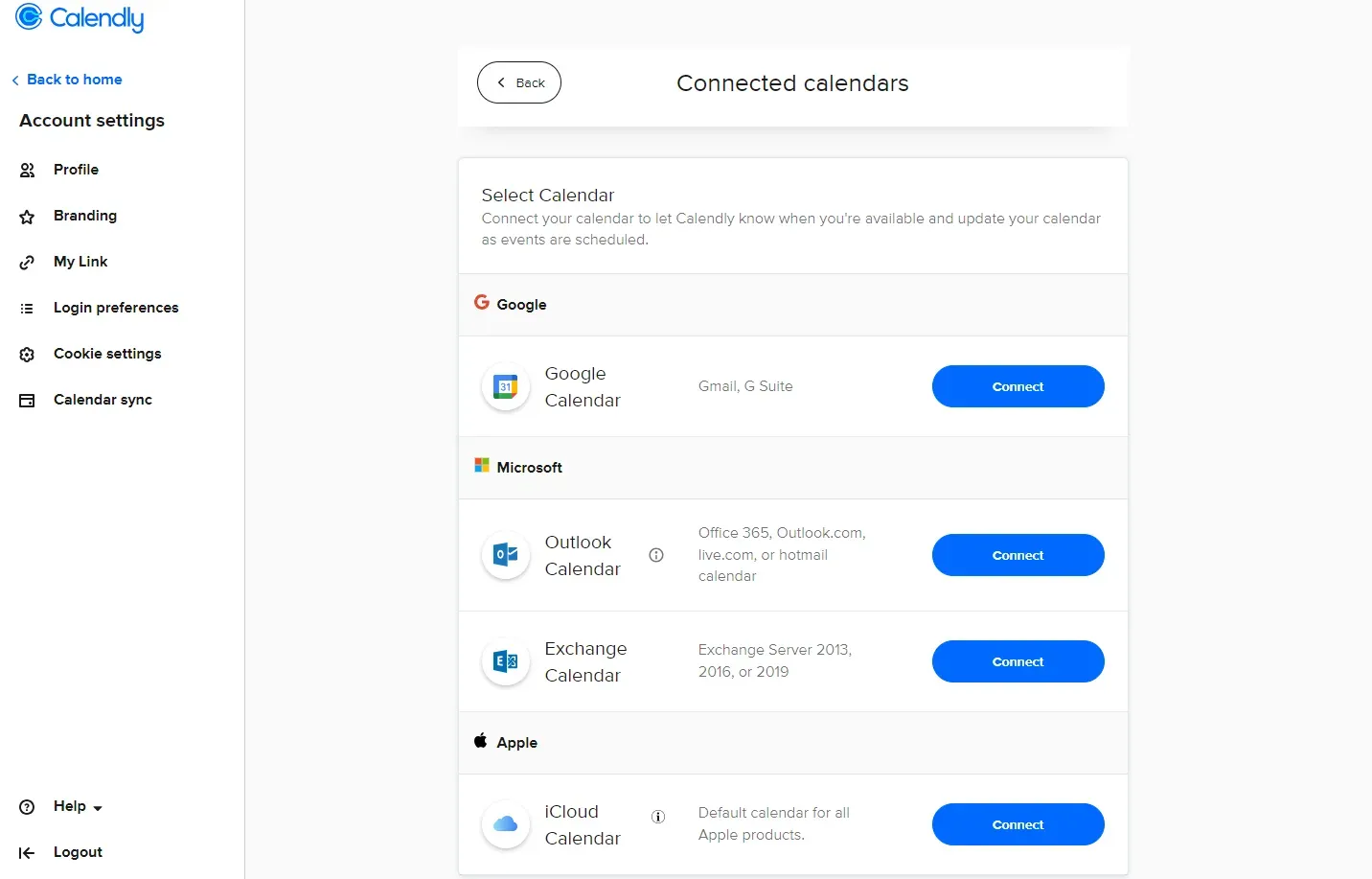This screenshot has height=879, width=1372.
Task: Click the Logout icon at bottom left
Action: pos(27,852)
